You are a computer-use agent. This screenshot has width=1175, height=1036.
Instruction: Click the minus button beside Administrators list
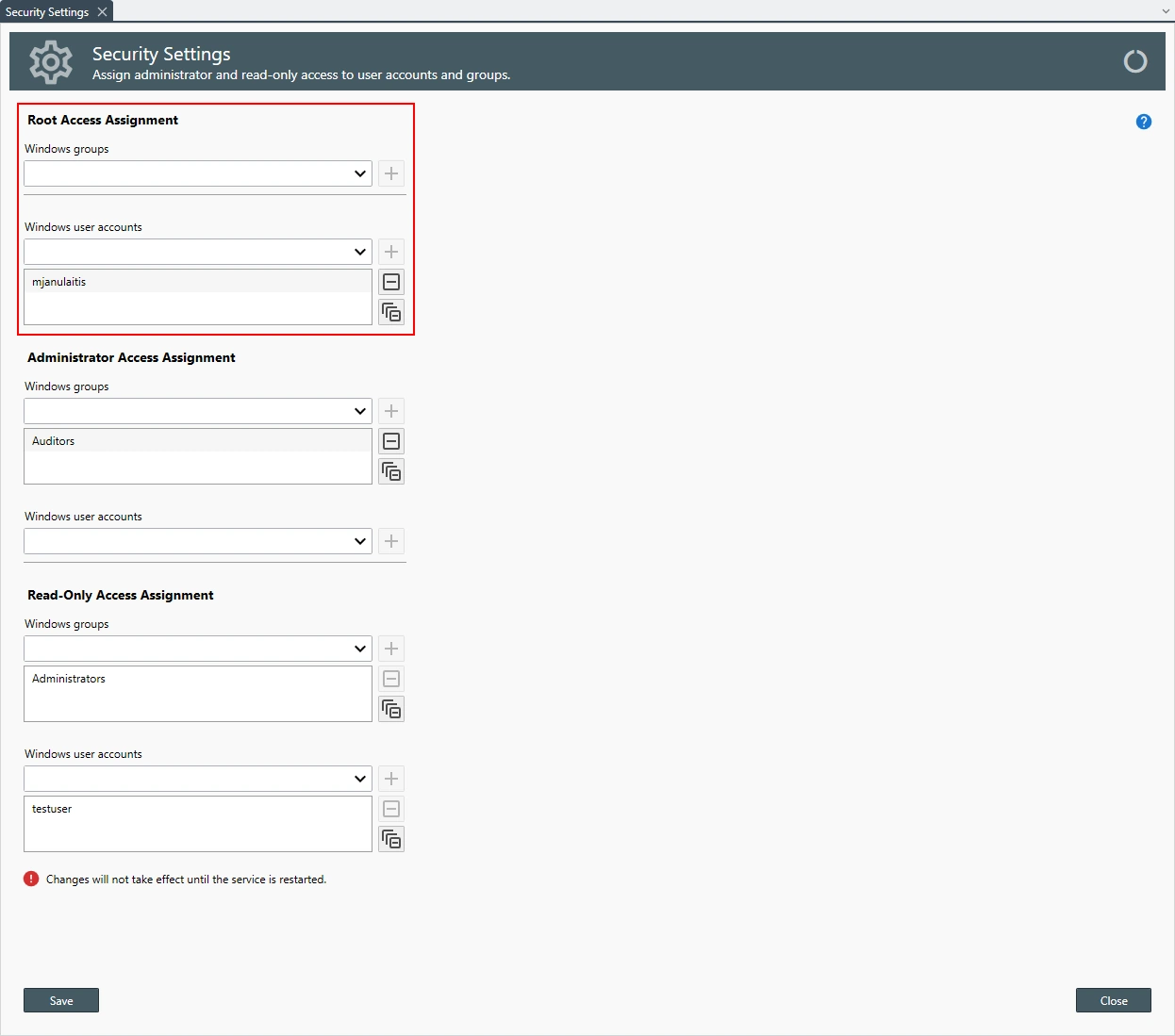391,679
